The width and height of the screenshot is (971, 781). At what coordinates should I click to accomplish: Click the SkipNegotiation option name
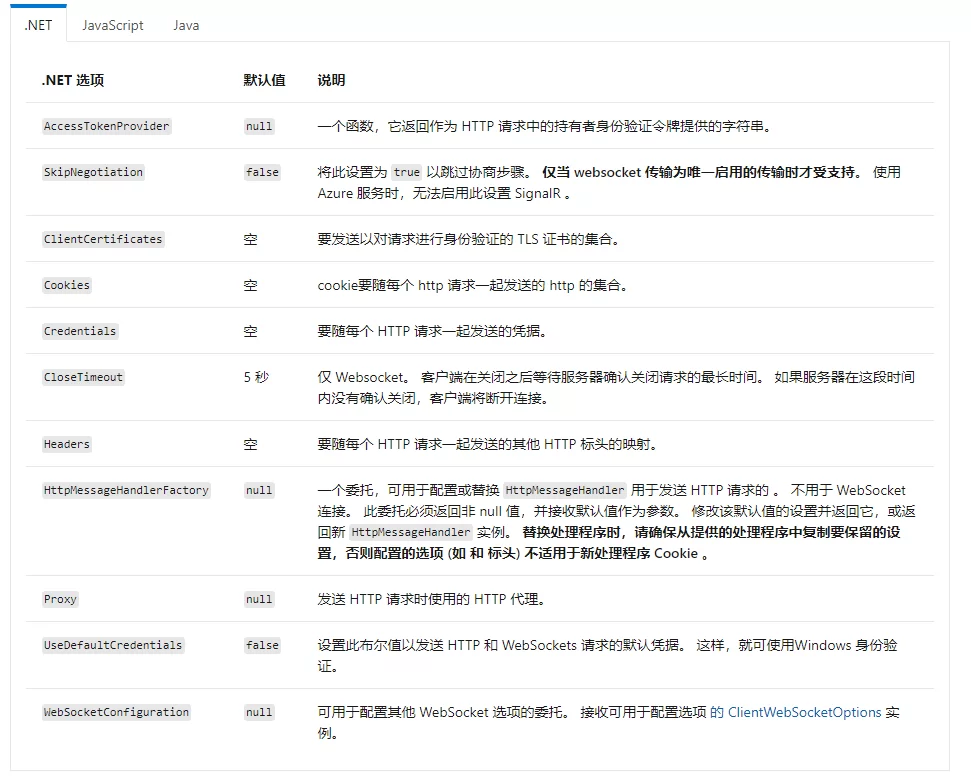(94, 172)
